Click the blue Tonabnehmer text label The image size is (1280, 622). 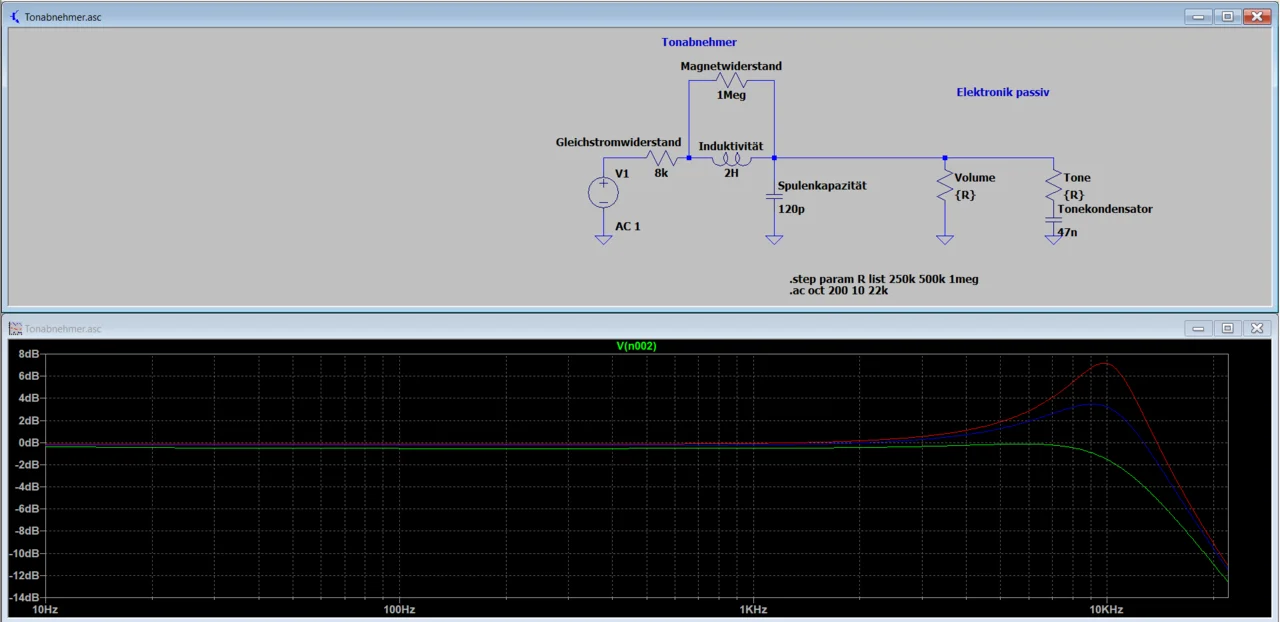point(699,42)
